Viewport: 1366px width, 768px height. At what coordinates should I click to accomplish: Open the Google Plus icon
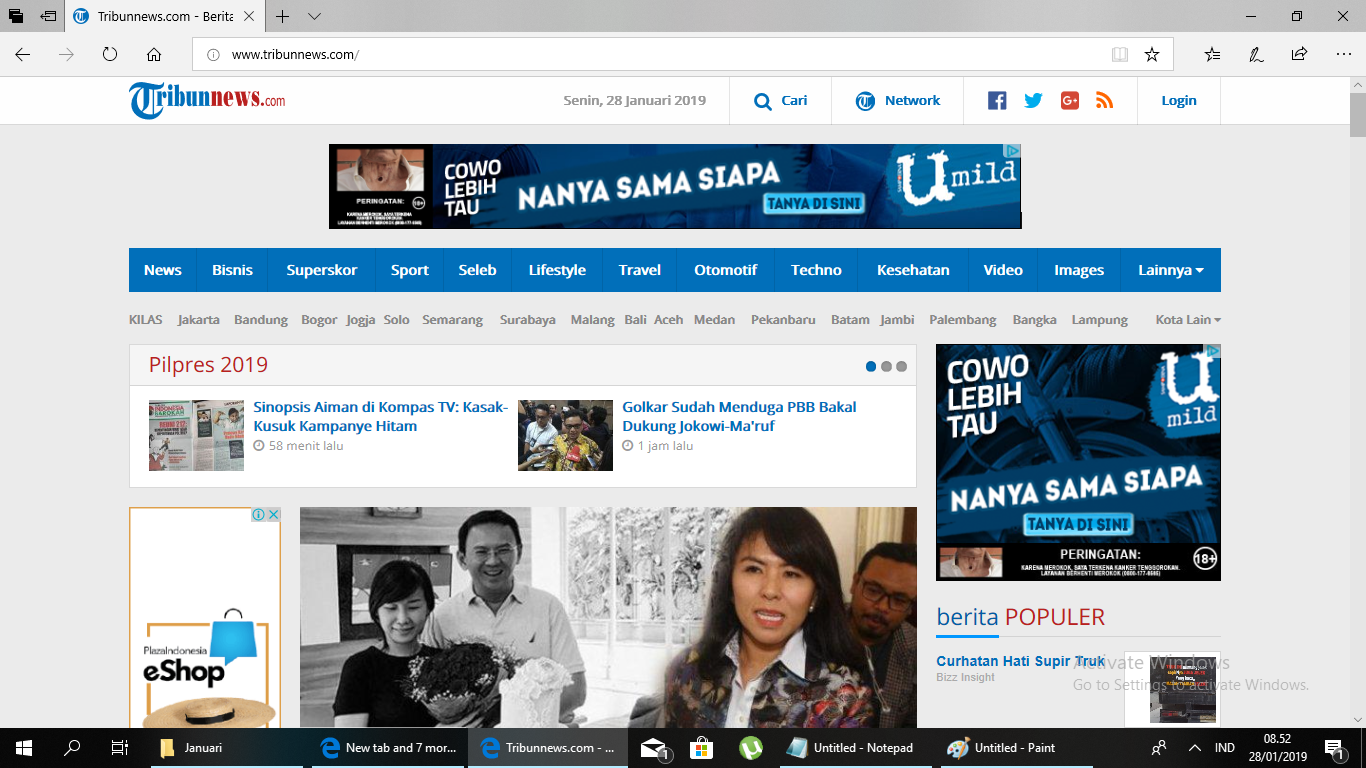pos(1070,101)
